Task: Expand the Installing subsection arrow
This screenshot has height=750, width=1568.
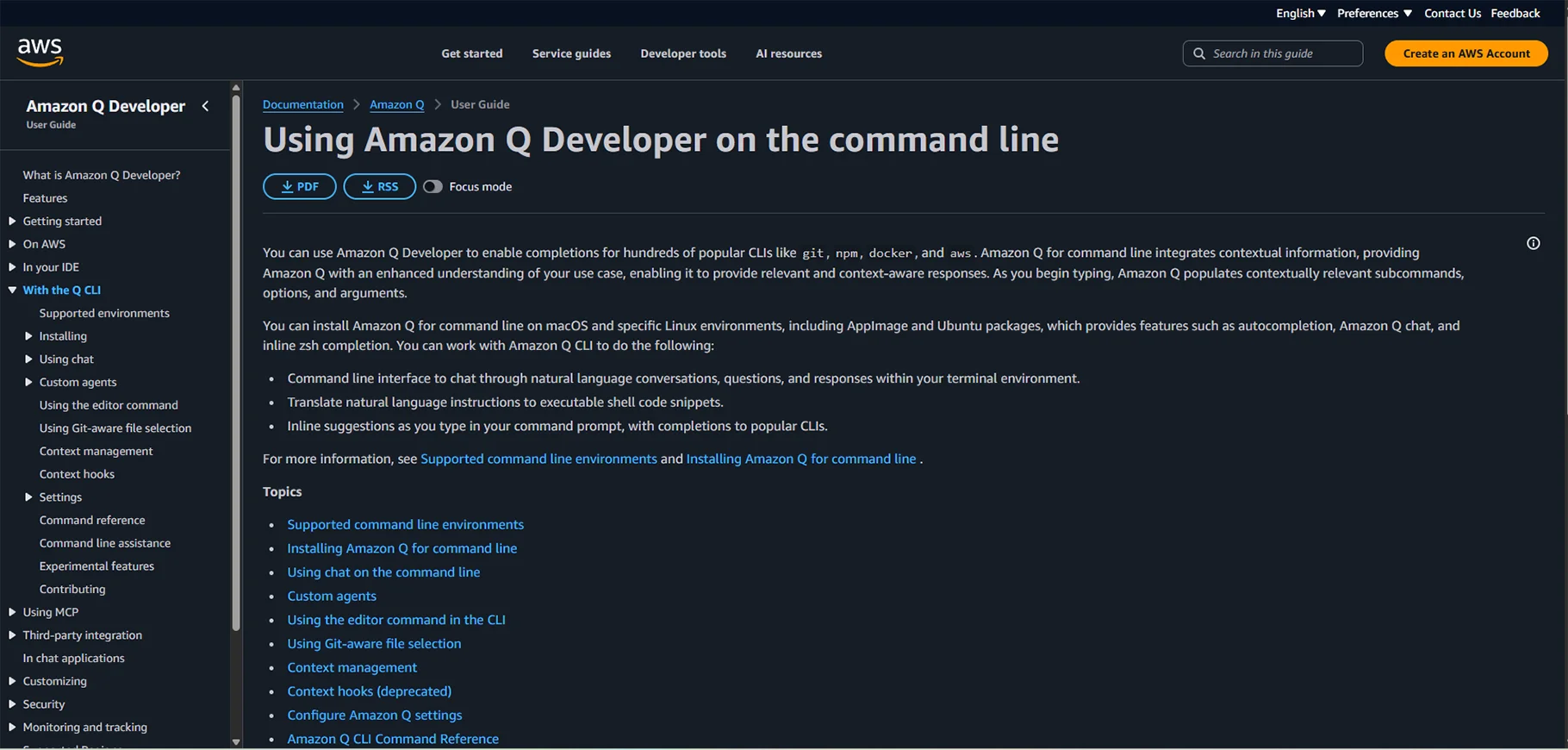Action: [28, 336]
